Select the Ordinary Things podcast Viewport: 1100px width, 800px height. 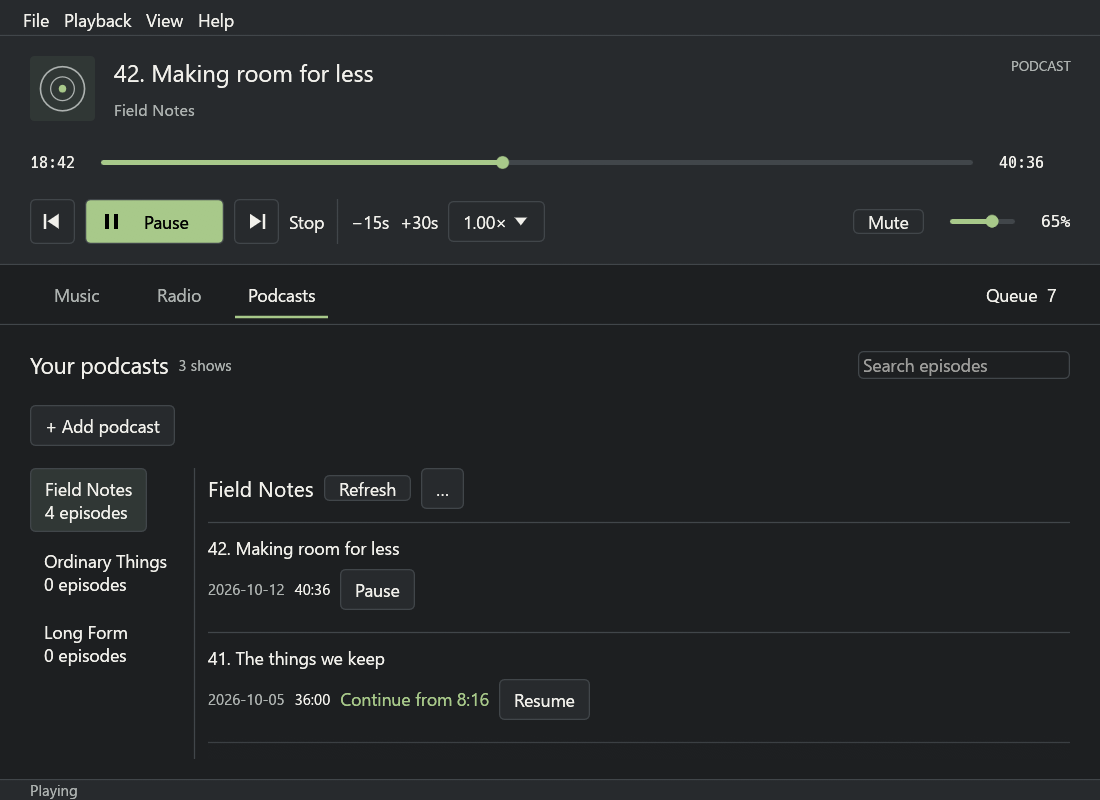point(105,573)
